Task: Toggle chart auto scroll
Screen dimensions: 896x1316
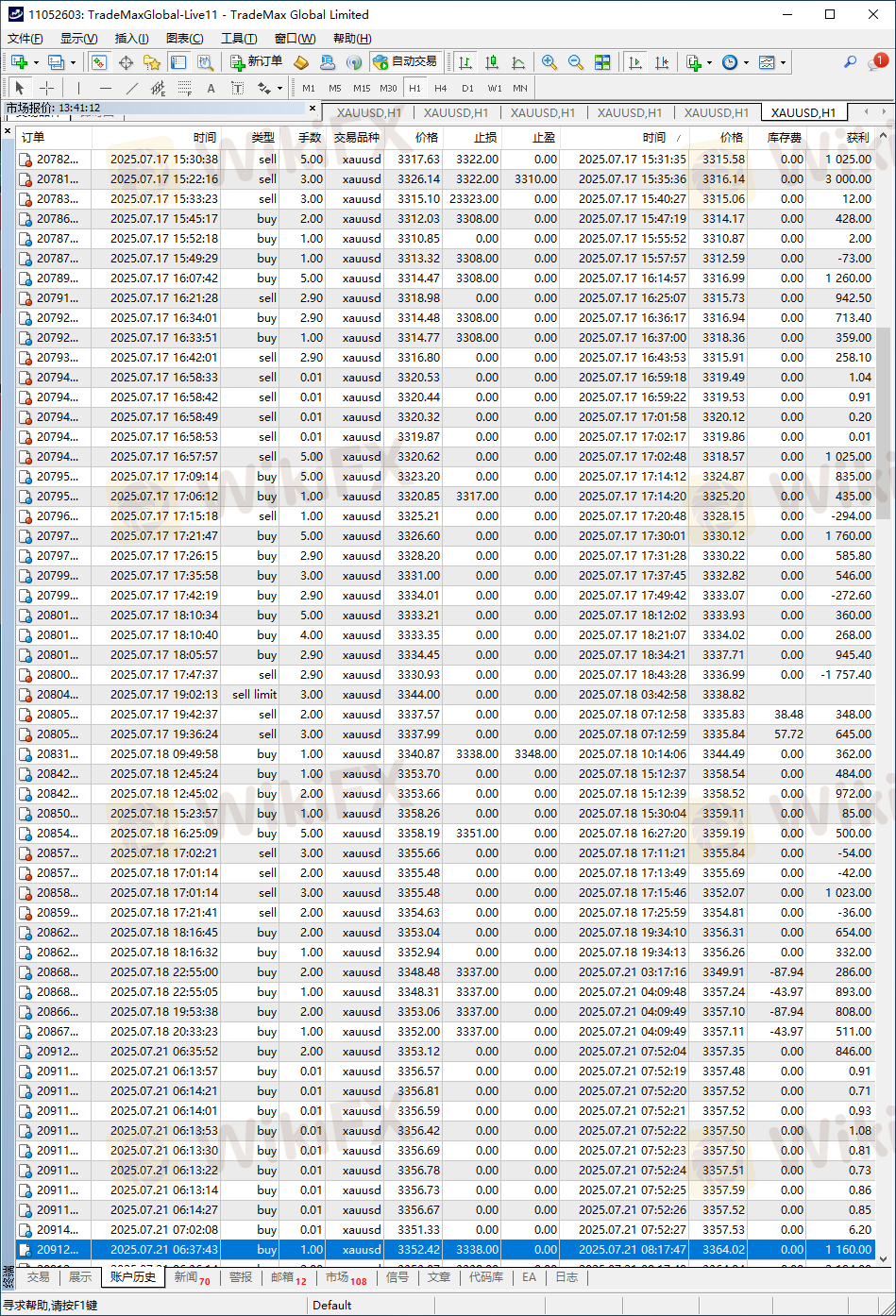Action: (635, 62)
